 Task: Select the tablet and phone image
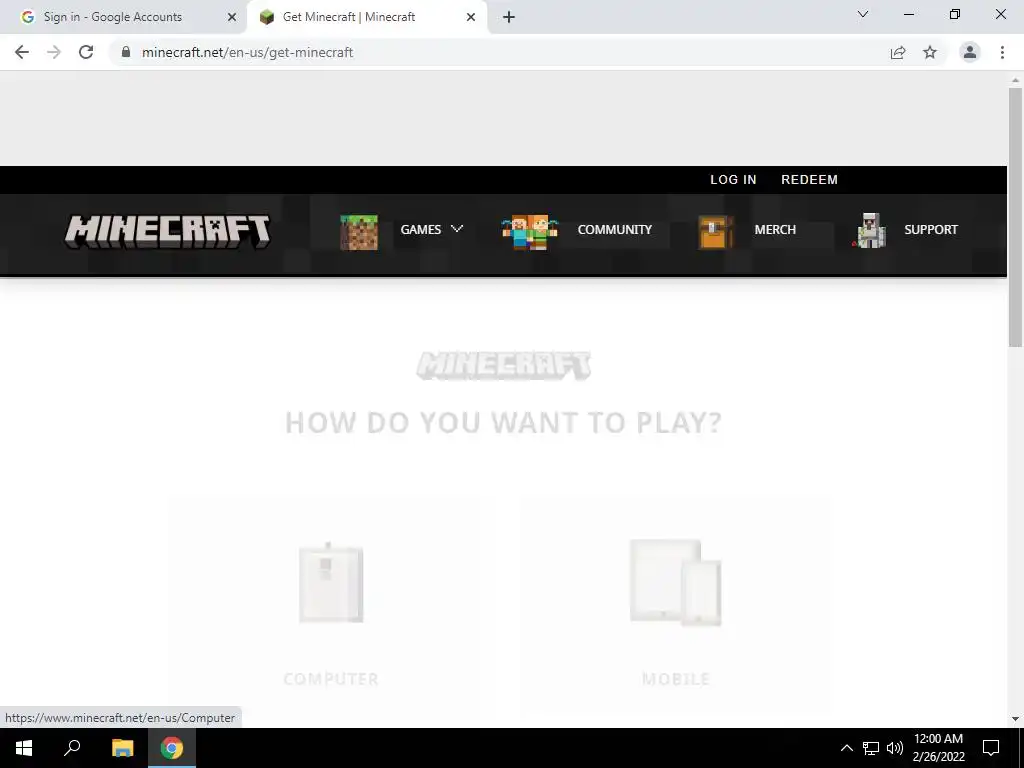coord(675,583)
